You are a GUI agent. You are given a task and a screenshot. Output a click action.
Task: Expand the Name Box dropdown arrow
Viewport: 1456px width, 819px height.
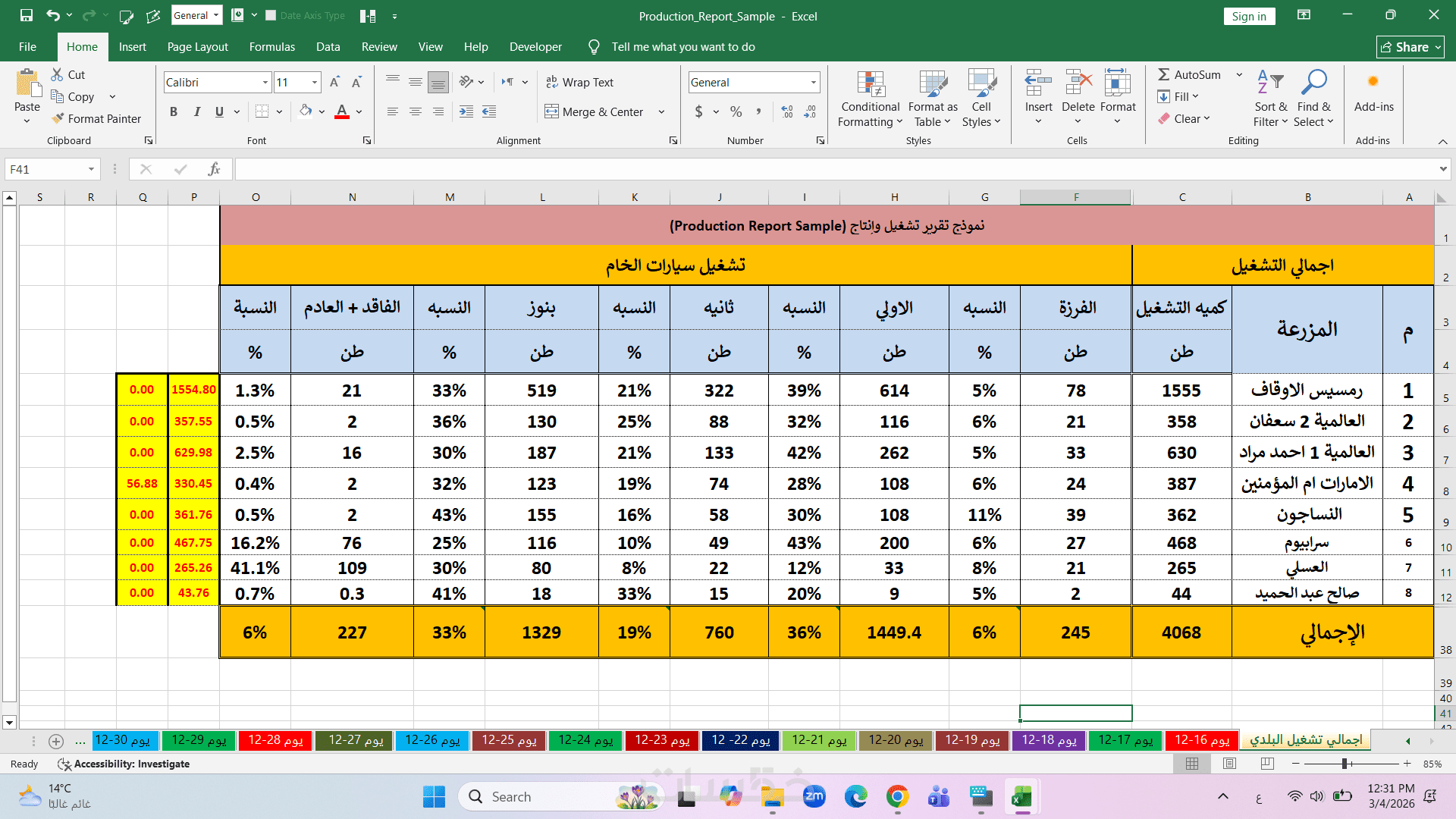pyautogui.click(x=91, y=169)
